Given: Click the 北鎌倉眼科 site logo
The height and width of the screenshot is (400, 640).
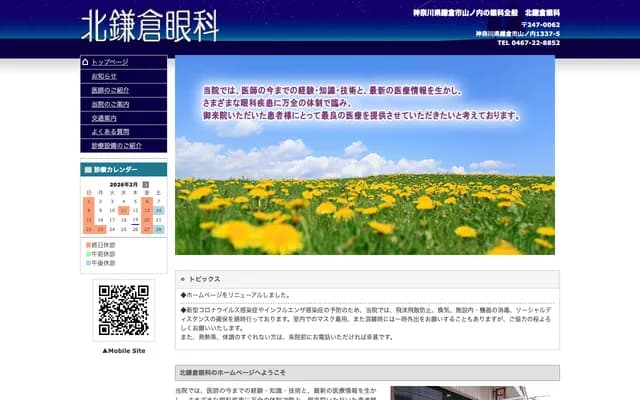Looking at the screenshot, I should pyautogui.click(x=149, y=26).
